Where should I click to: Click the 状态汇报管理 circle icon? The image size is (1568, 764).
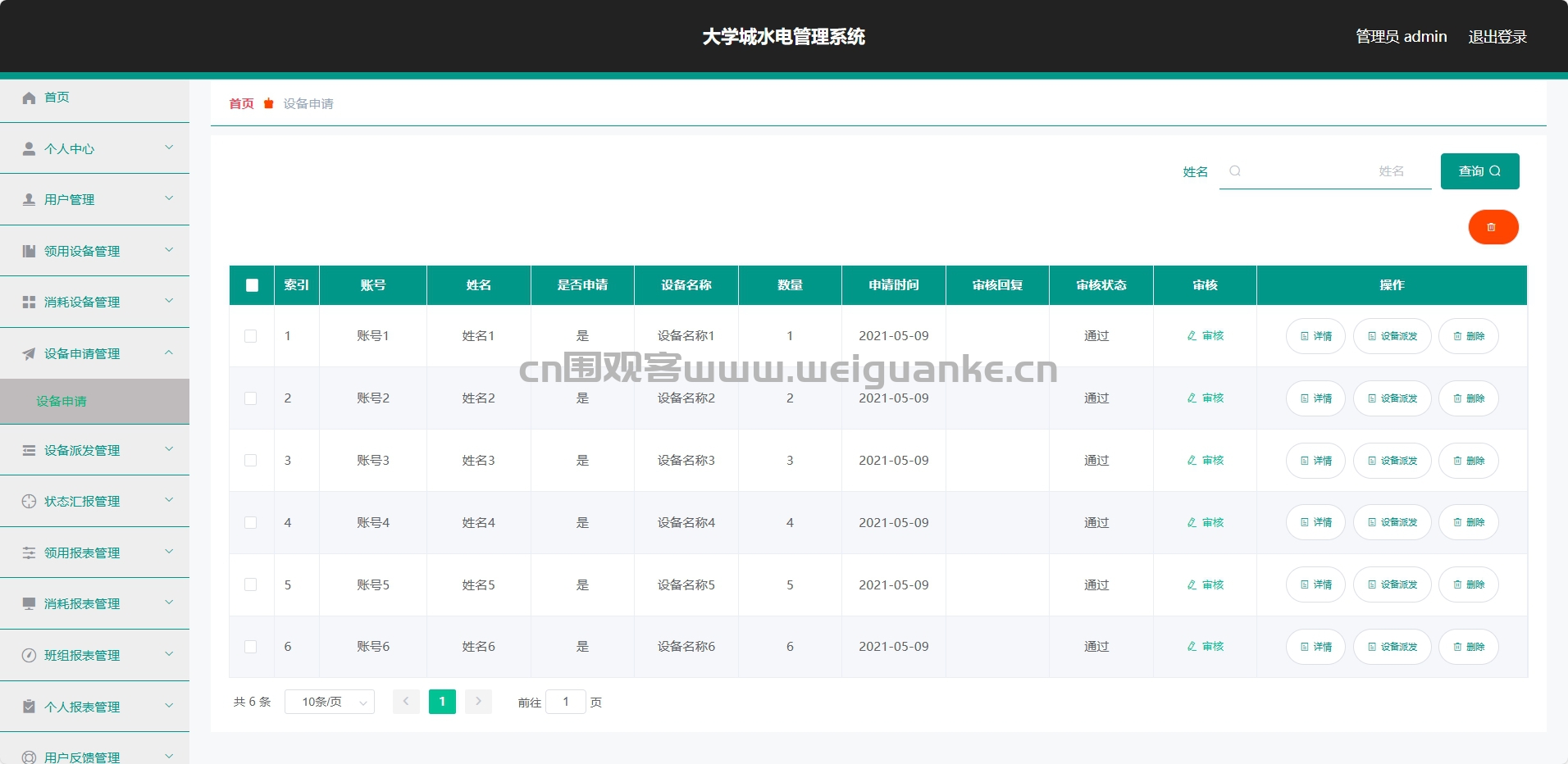click(29, 501)
